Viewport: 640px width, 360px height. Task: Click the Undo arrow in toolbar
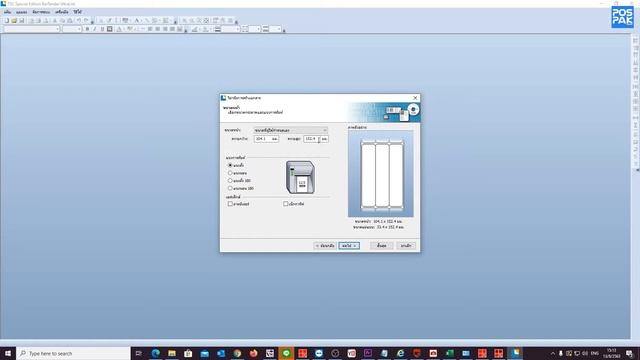[x=78, y=20]
